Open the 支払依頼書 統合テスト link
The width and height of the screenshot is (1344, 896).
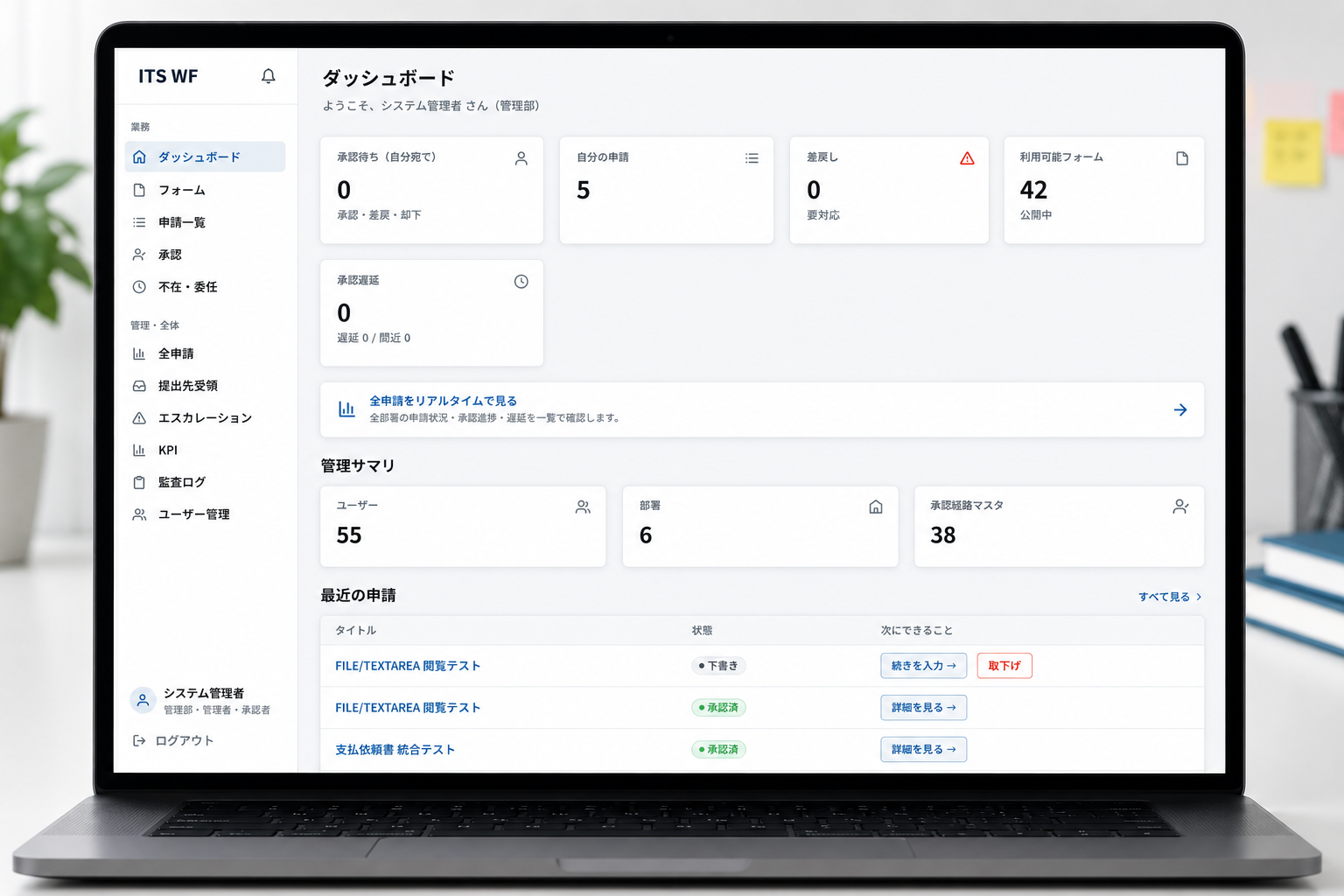point(395,750)
